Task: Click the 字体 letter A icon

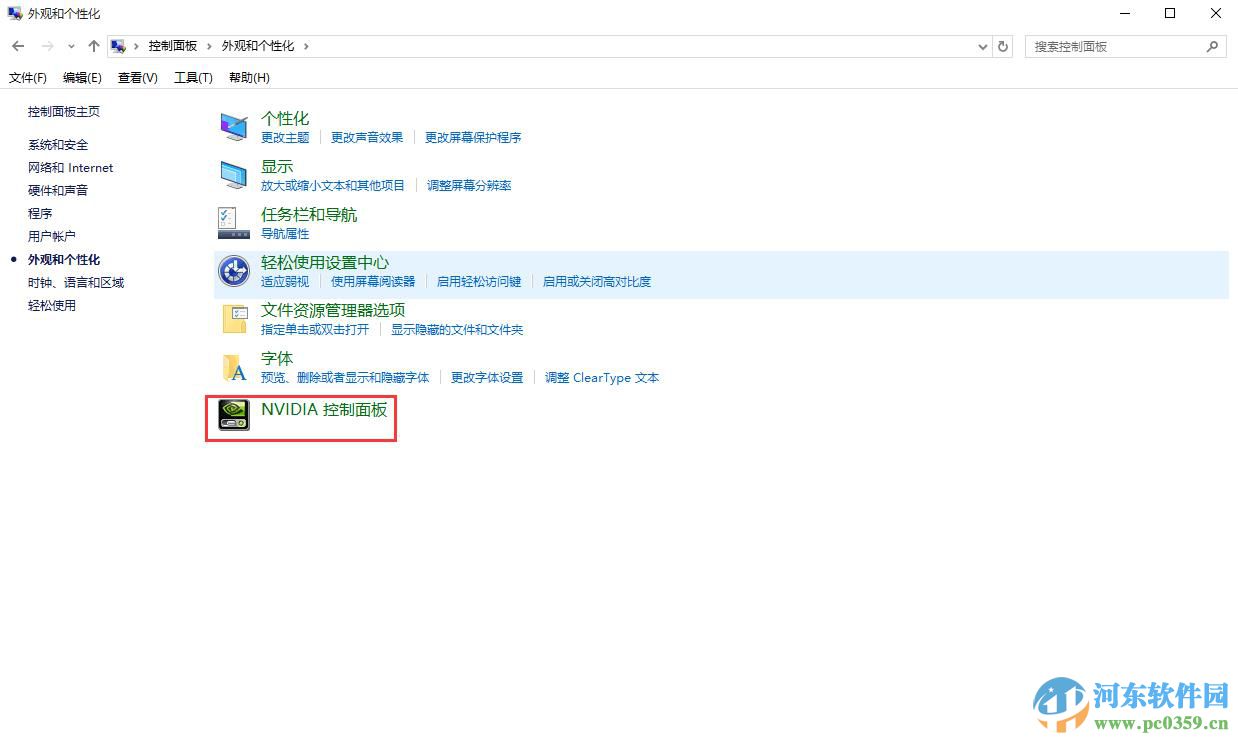Action: [x=233, y=366]
